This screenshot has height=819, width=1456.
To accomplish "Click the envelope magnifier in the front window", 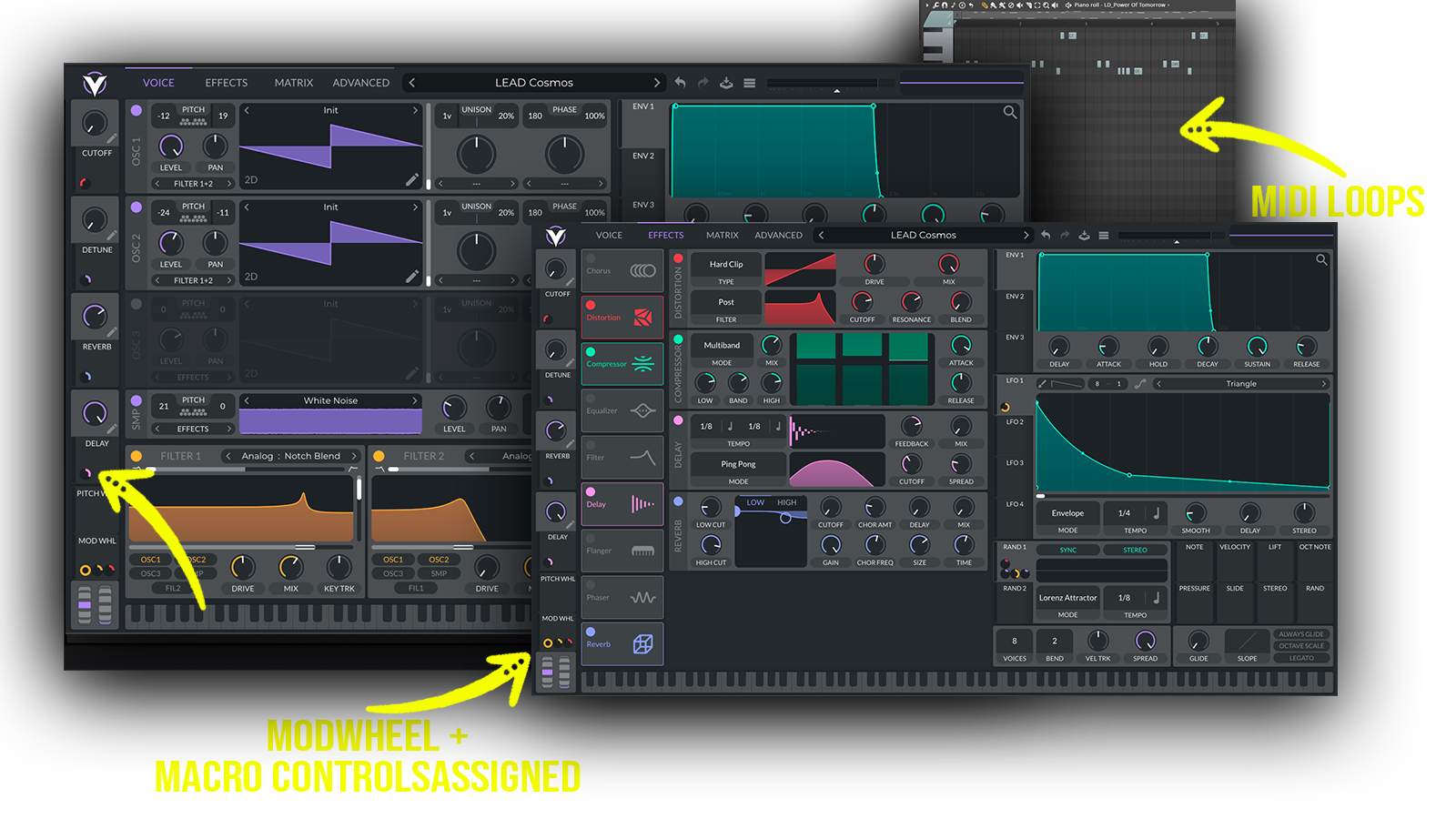I will 1321,260.
